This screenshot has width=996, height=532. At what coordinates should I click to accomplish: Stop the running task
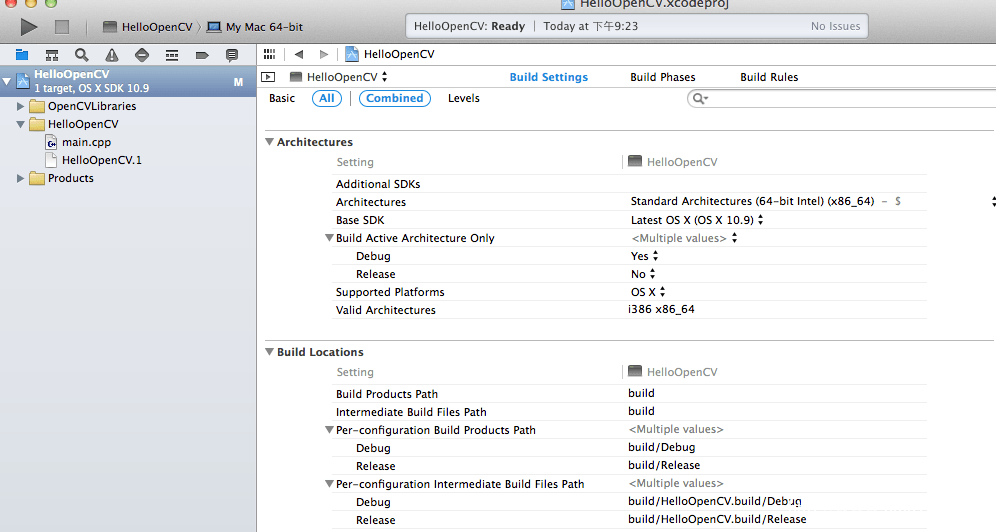(x=62, y=27)
